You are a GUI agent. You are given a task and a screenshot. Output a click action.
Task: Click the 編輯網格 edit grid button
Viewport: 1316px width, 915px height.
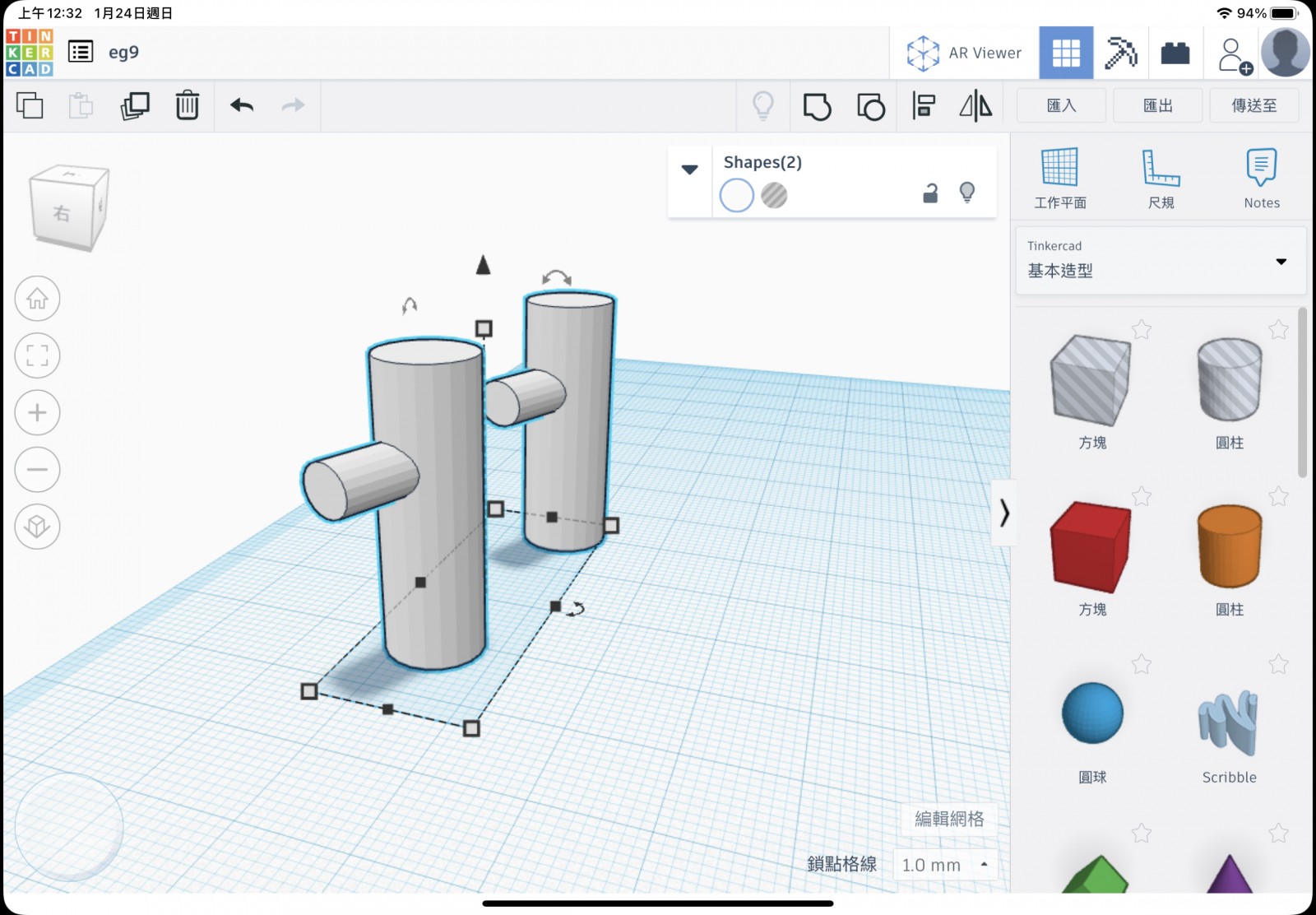[x=950, y=819]
